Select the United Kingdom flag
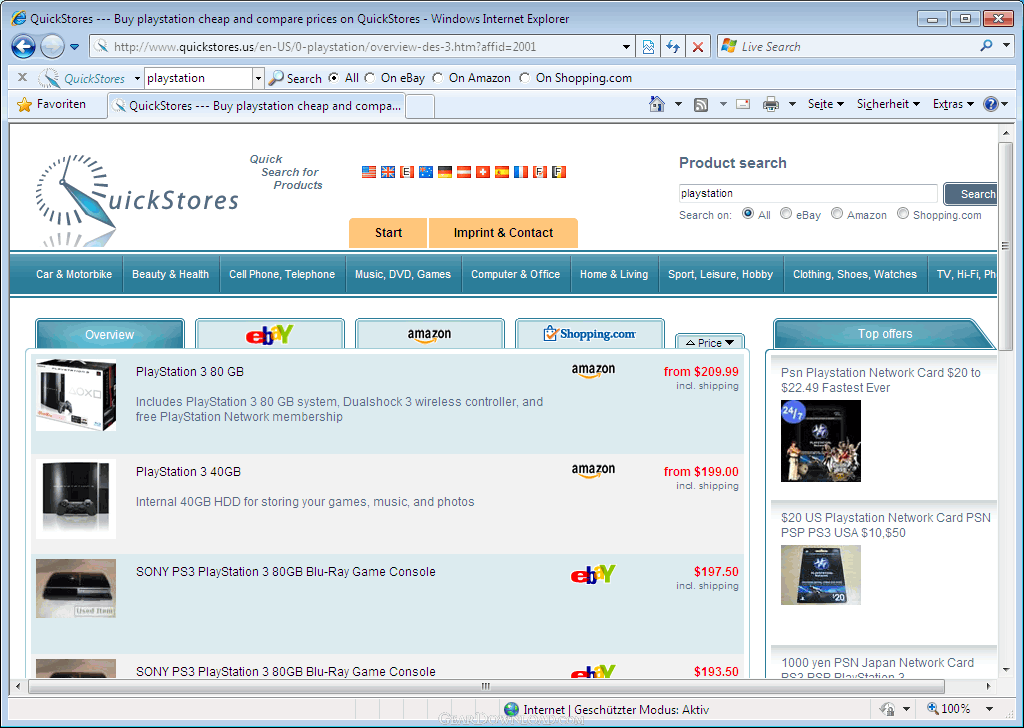Screen dimensions: 1024x728 (387, 172)
